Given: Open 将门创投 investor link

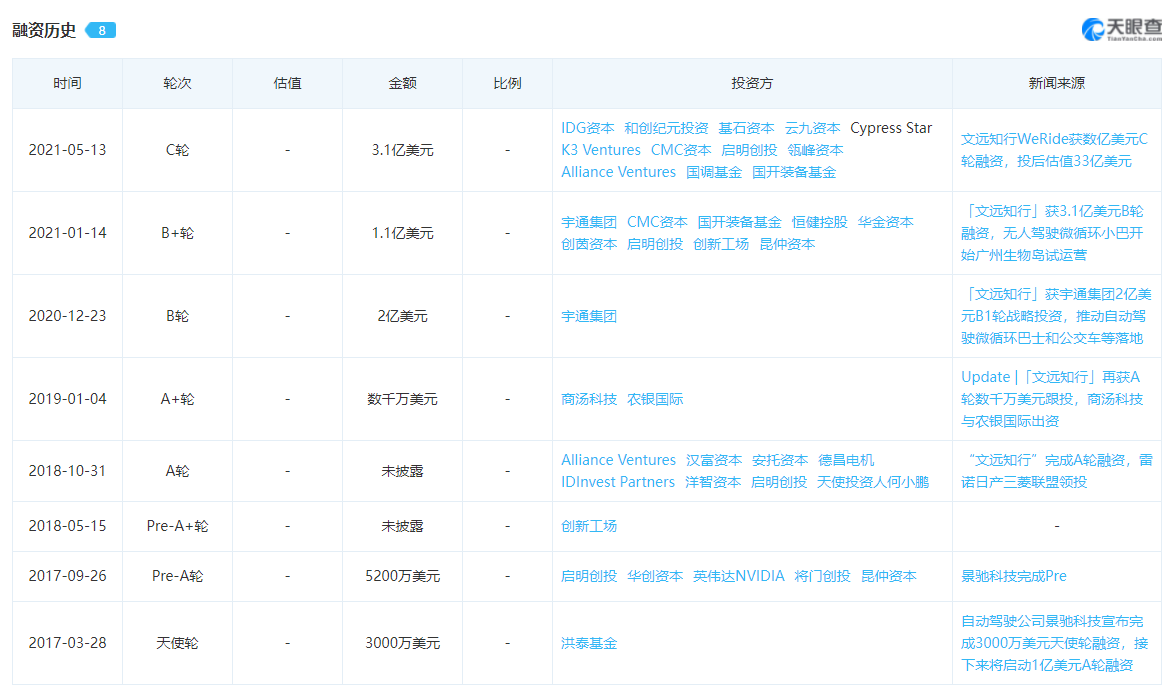Looking at the screenshot, I should click(822, 576).
